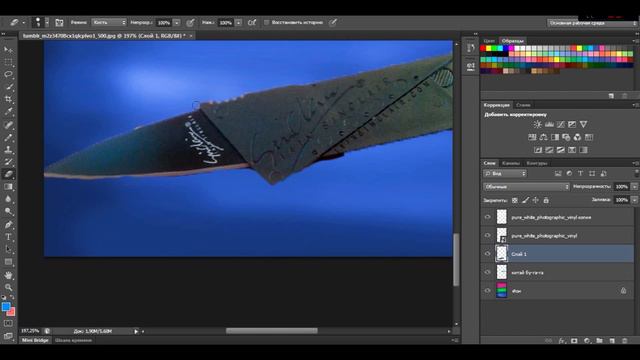Open the layer filter type dropdown
640x360 pixels.
click(505, 174)
